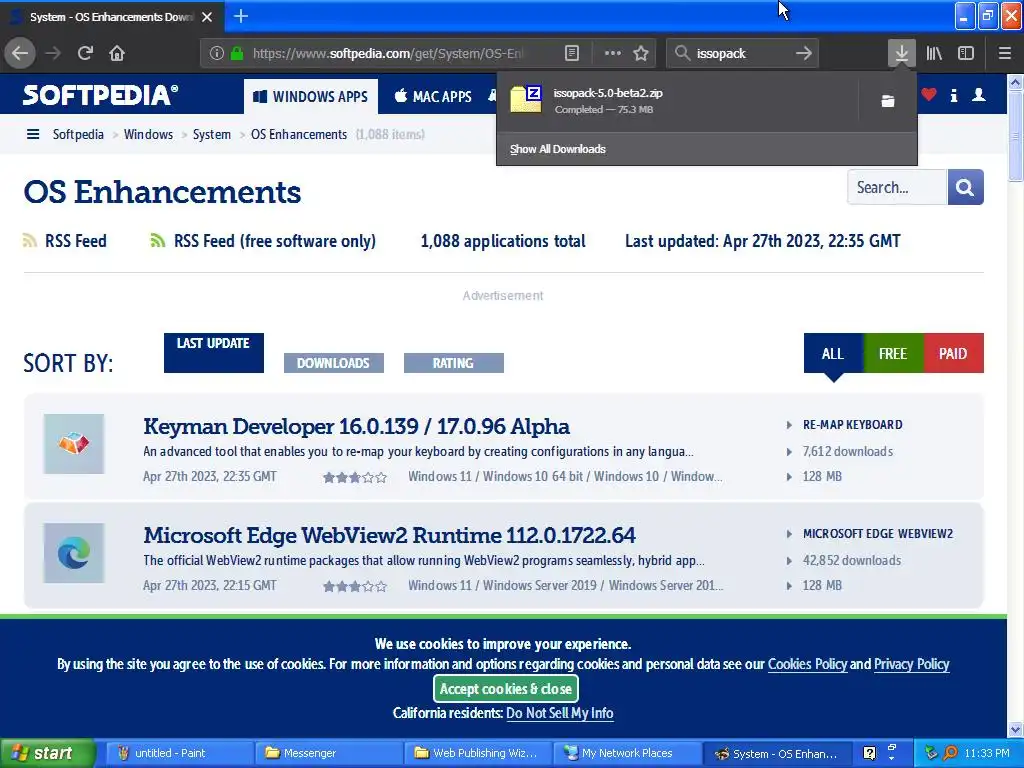Close the System - OS Enhancements tab

pyautogui.click(x=207, y=17)
